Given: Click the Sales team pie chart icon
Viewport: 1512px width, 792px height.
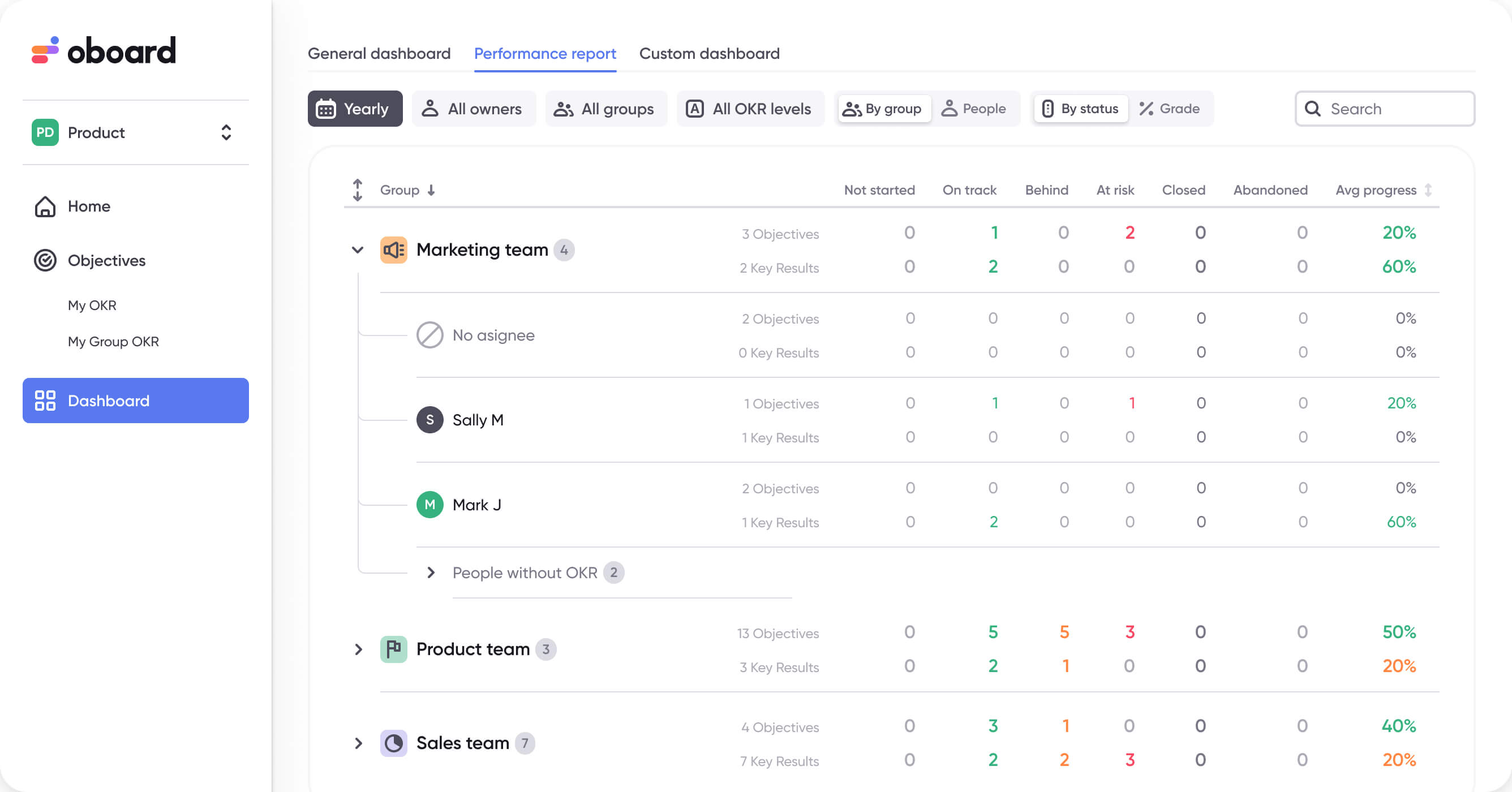Looking at the screenshot, I should [x=393, y=743].
